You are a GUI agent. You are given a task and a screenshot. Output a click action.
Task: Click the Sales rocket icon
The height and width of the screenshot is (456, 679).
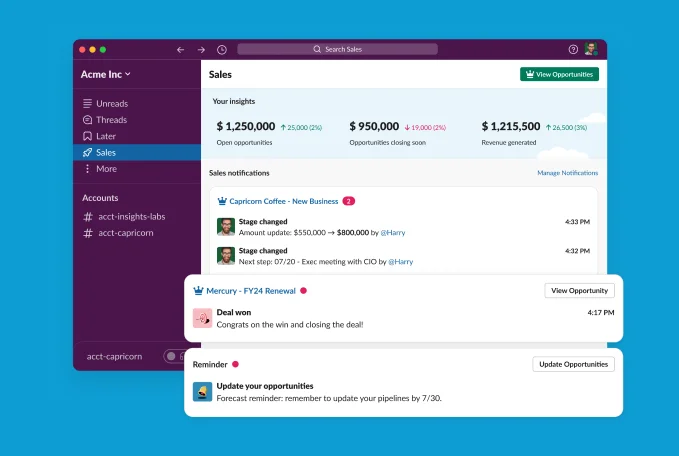pyautogui.click(x=87, y=152)
